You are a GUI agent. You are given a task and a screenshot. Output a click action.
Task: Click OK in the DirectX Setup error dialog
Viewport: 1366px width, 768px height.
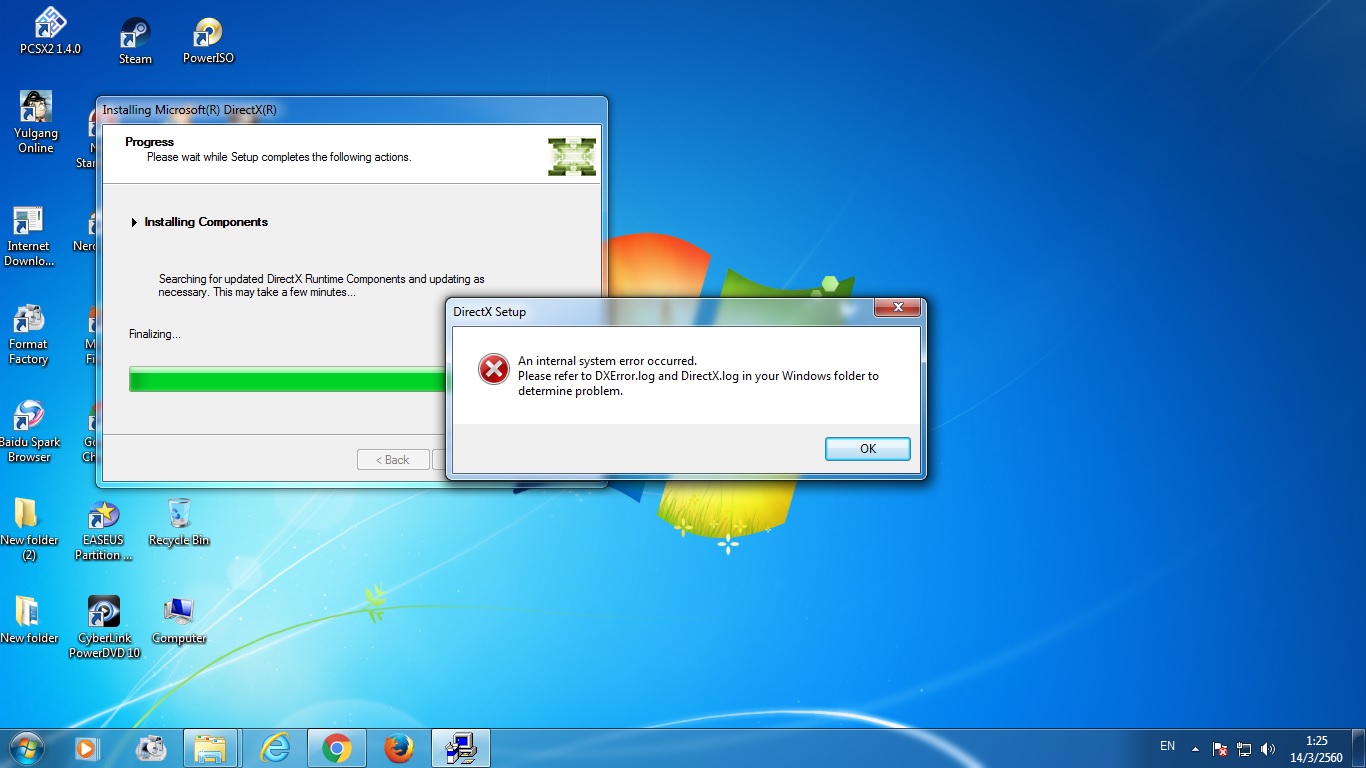point(868,449)
